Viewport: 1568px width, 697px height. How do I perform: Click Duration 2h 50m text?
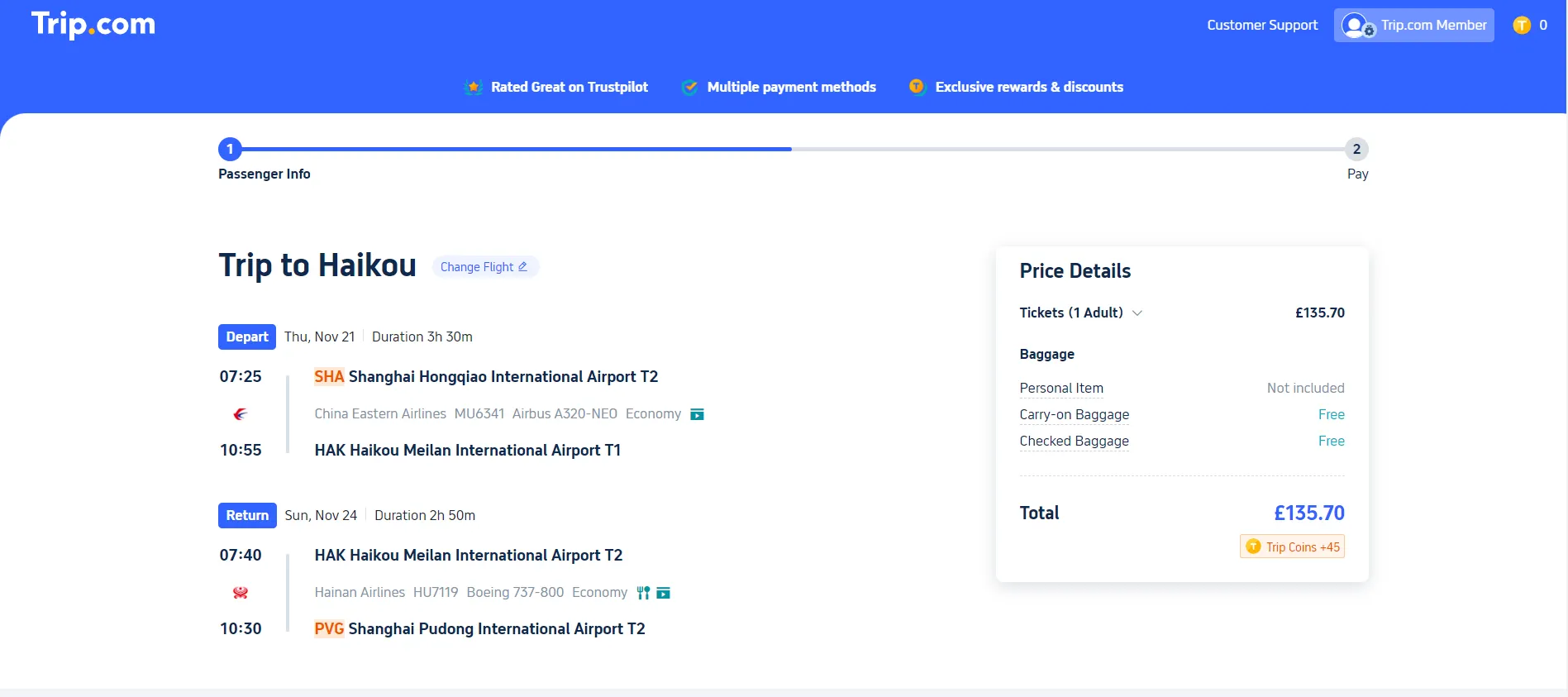click(425, 515)
